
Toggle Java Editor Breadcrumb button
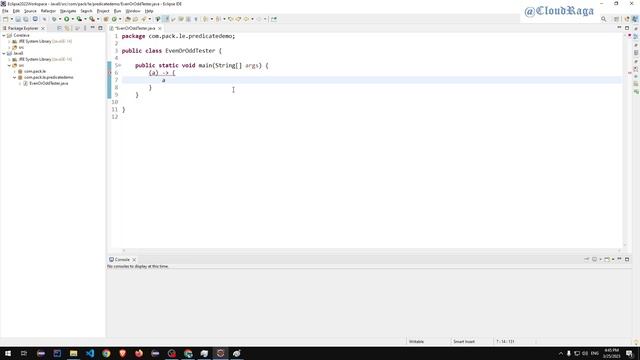pos(158,19)
